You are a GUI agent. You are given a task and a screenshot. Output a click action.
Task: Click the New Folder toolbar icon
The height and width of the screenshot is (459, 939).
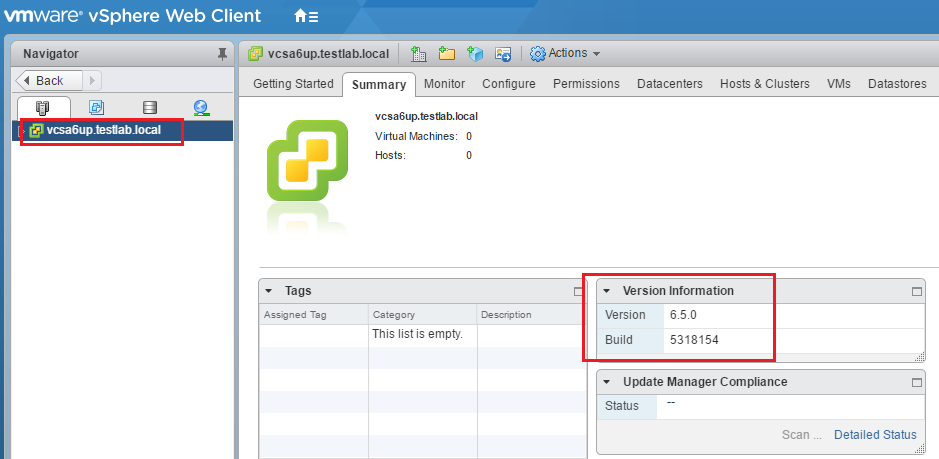click(x=447, y=54)
